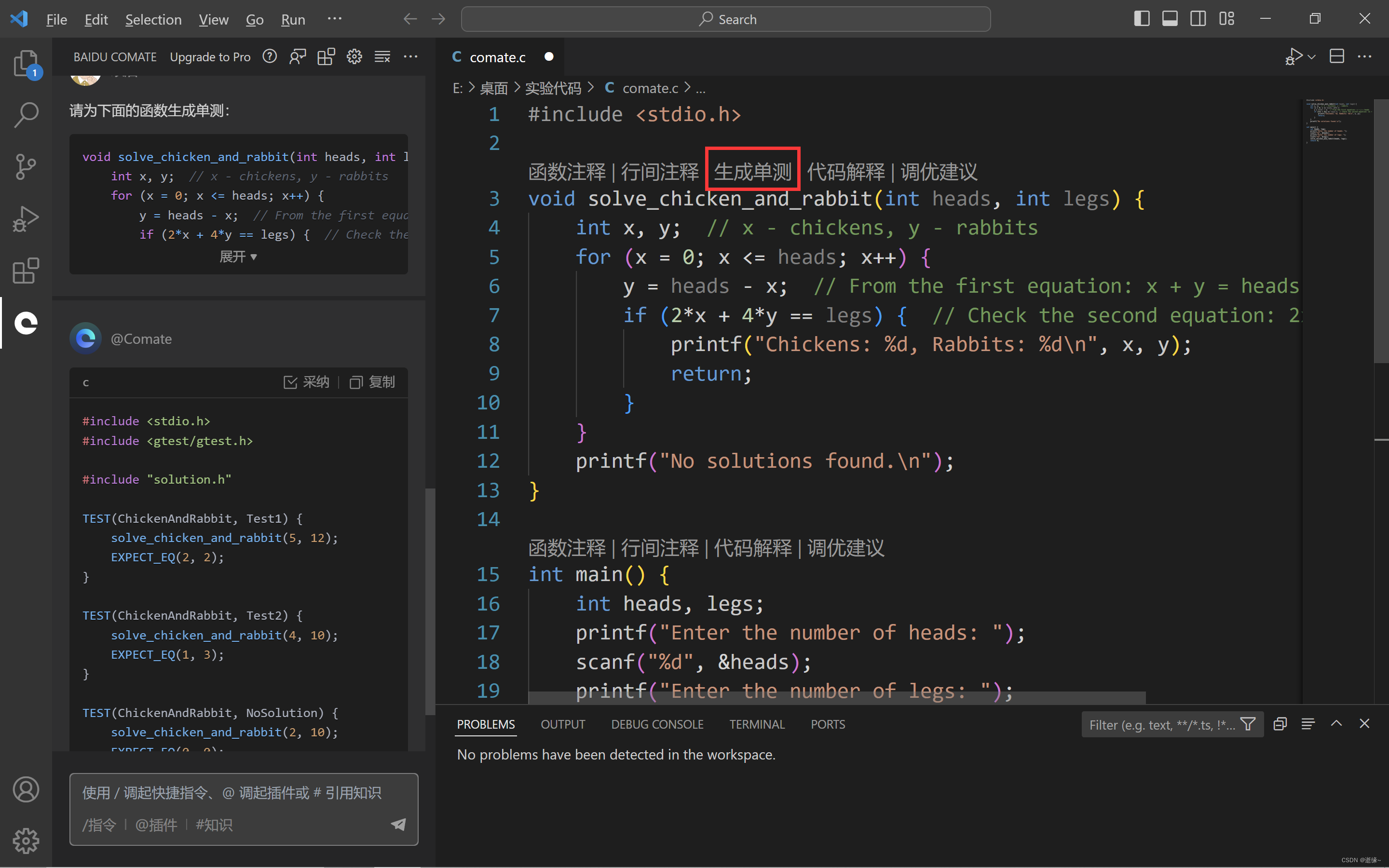Click the 生成单测 code lens link
The width and height of the screenshot is (1389, 868).
pyautogui.click(x=752, y=171)
